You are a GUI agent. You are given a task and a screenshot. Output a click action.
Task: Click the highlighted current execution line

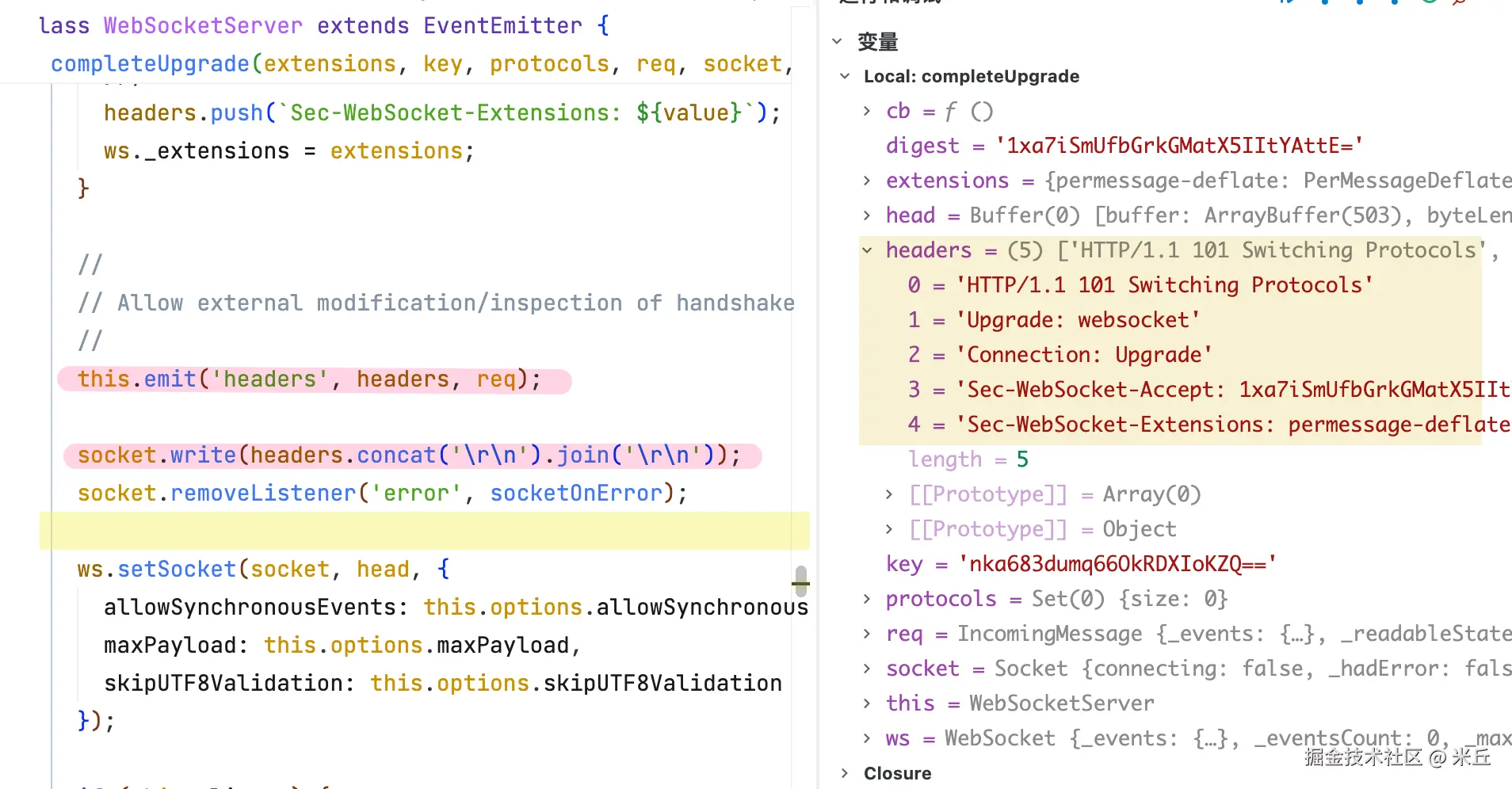pyautogui.click(x=425, y=531)
